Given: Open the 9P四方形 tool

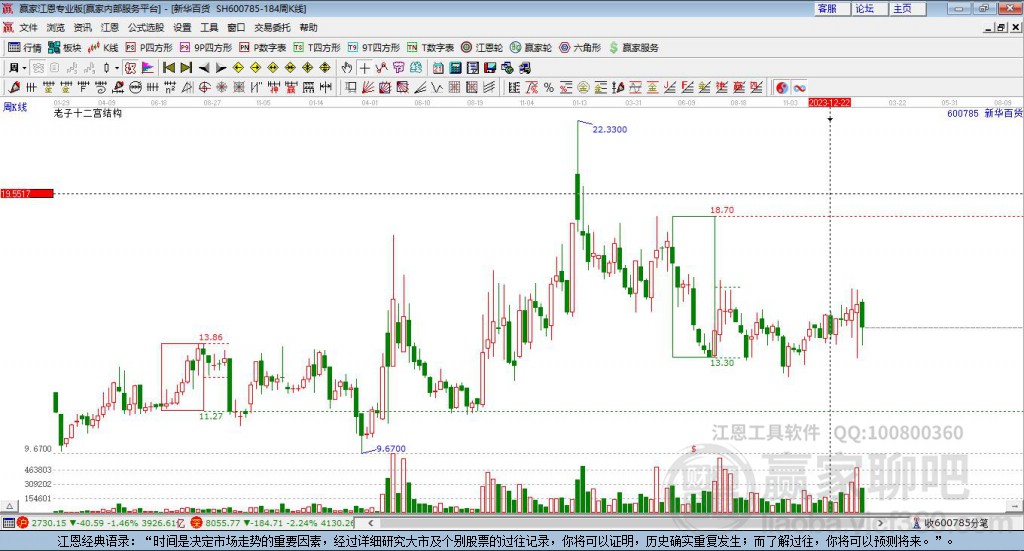Looking at the screenshot, I should click(206, 48).
